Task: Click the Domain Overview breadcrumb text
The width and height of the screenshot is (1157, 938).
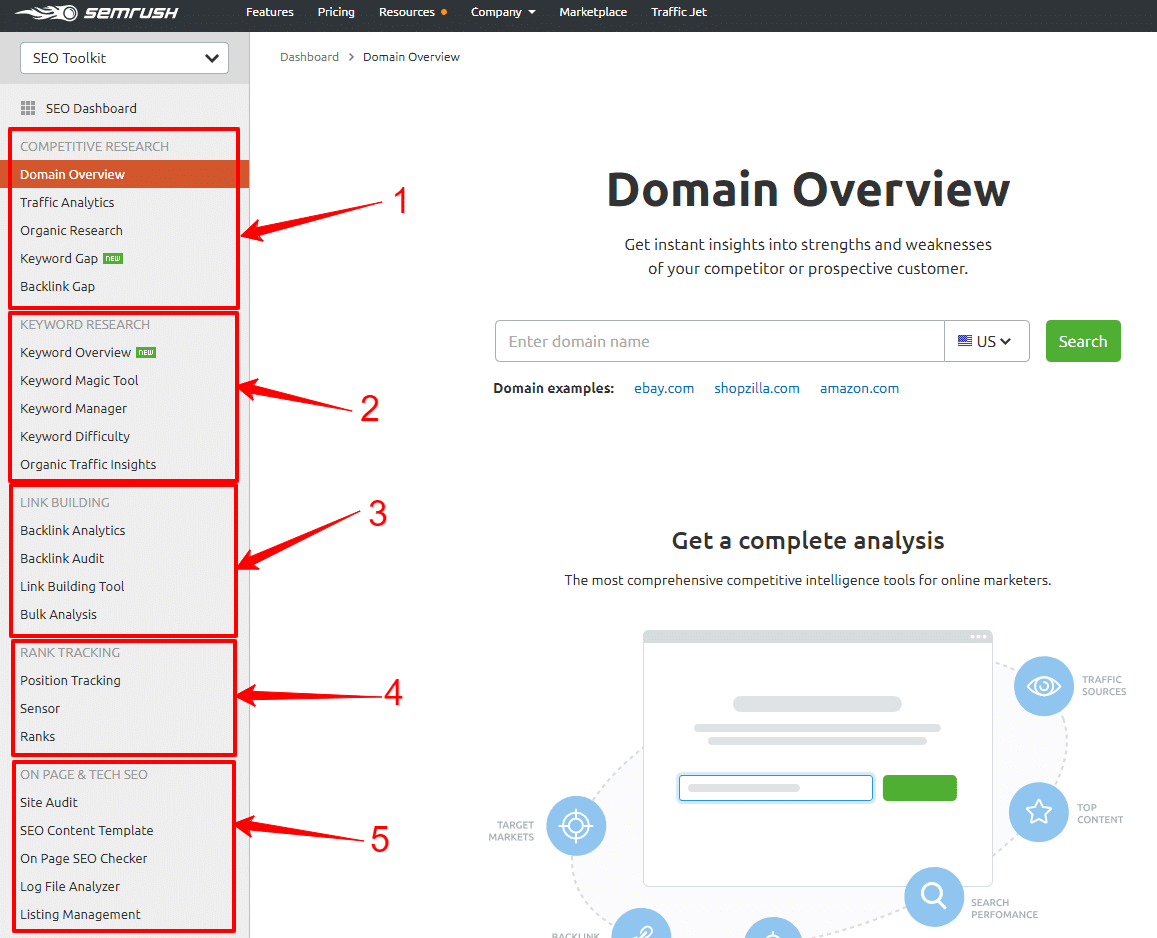Action: [411, 57]
